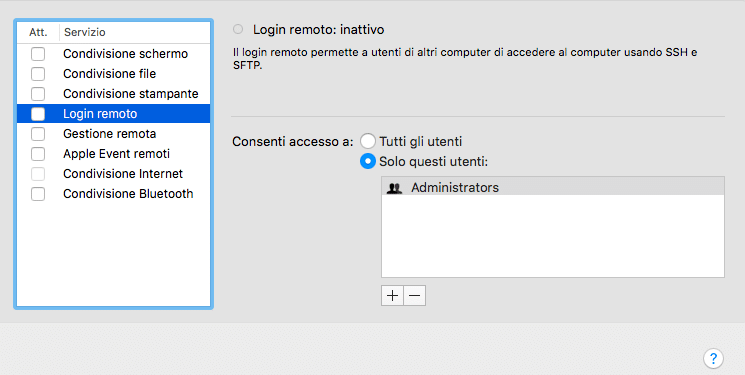The width and height of the screenshot is (745, 375).
Task: Click the Att. column header
Action: 38,32
